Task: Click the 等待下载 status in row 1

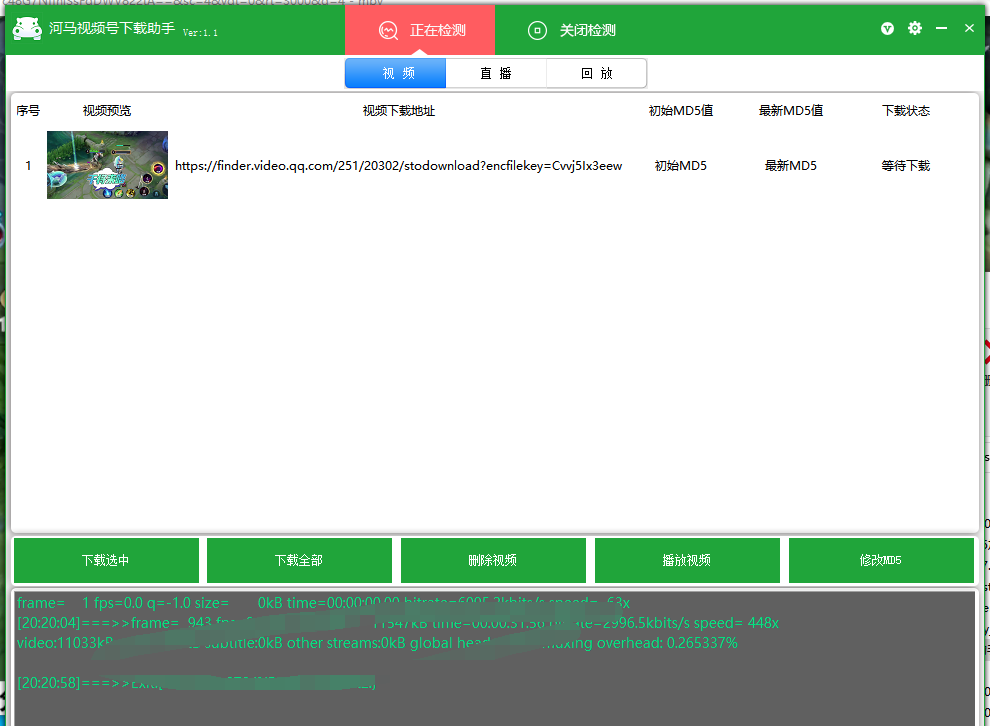Action: pos(905,166)
